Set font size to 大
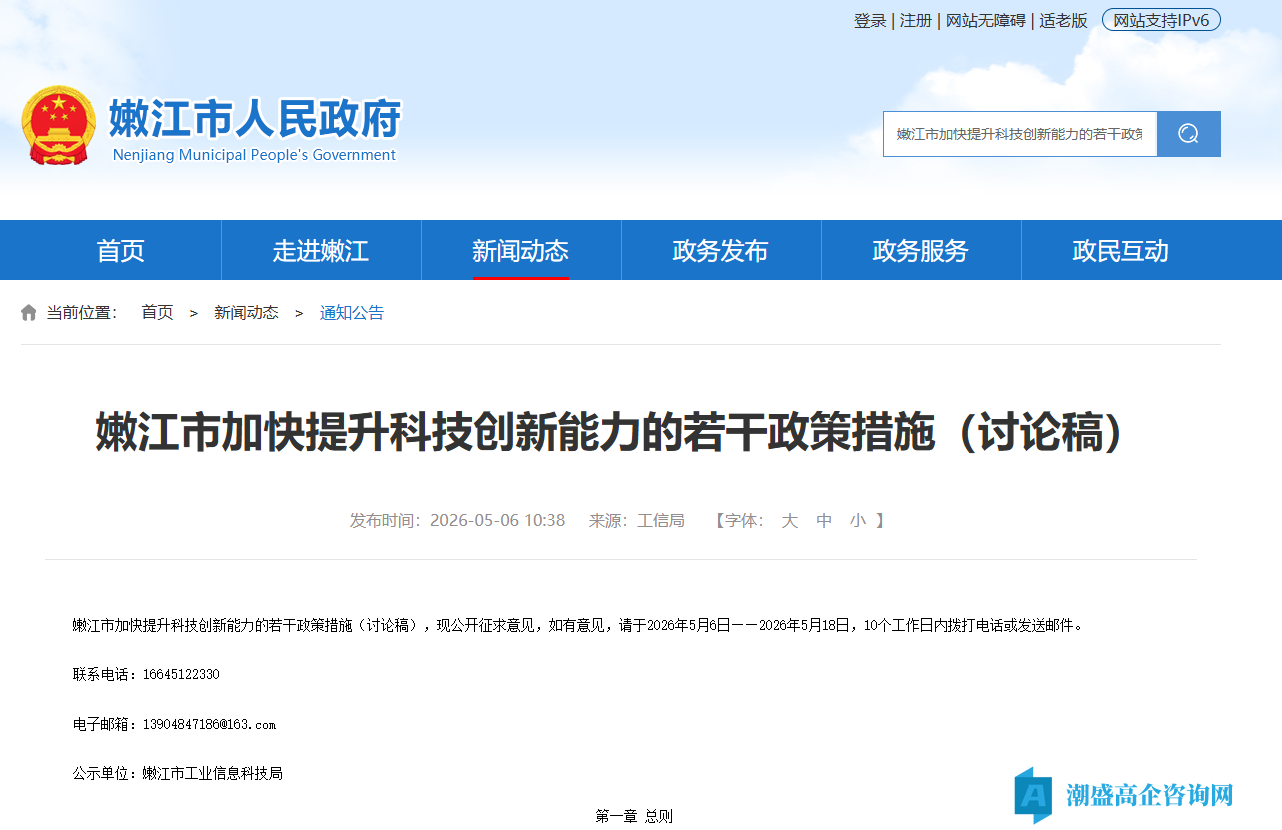Image resolution: width=1282 pixels, height=830 pixels. pyautogui.click(x=790, y=520)
